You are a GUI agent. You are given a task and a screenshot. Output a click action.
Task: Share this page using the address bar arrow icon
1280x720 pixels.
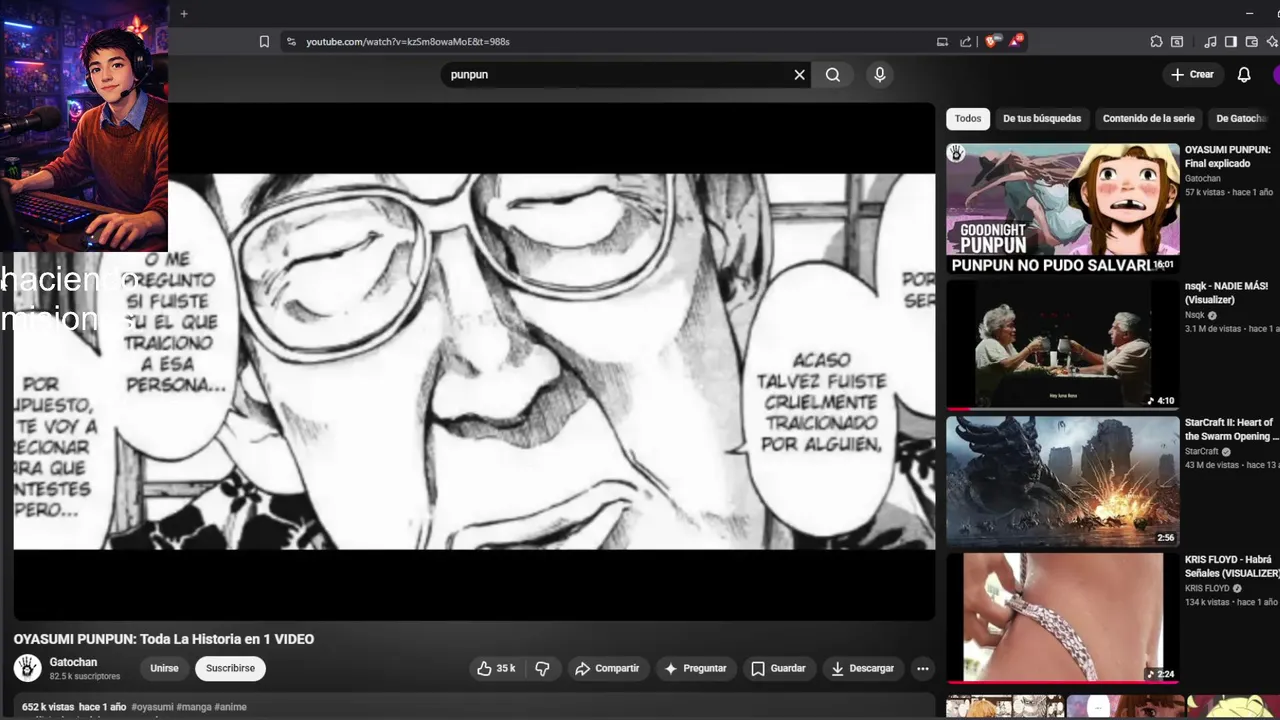pyautogui.click(x=966, y=42)
